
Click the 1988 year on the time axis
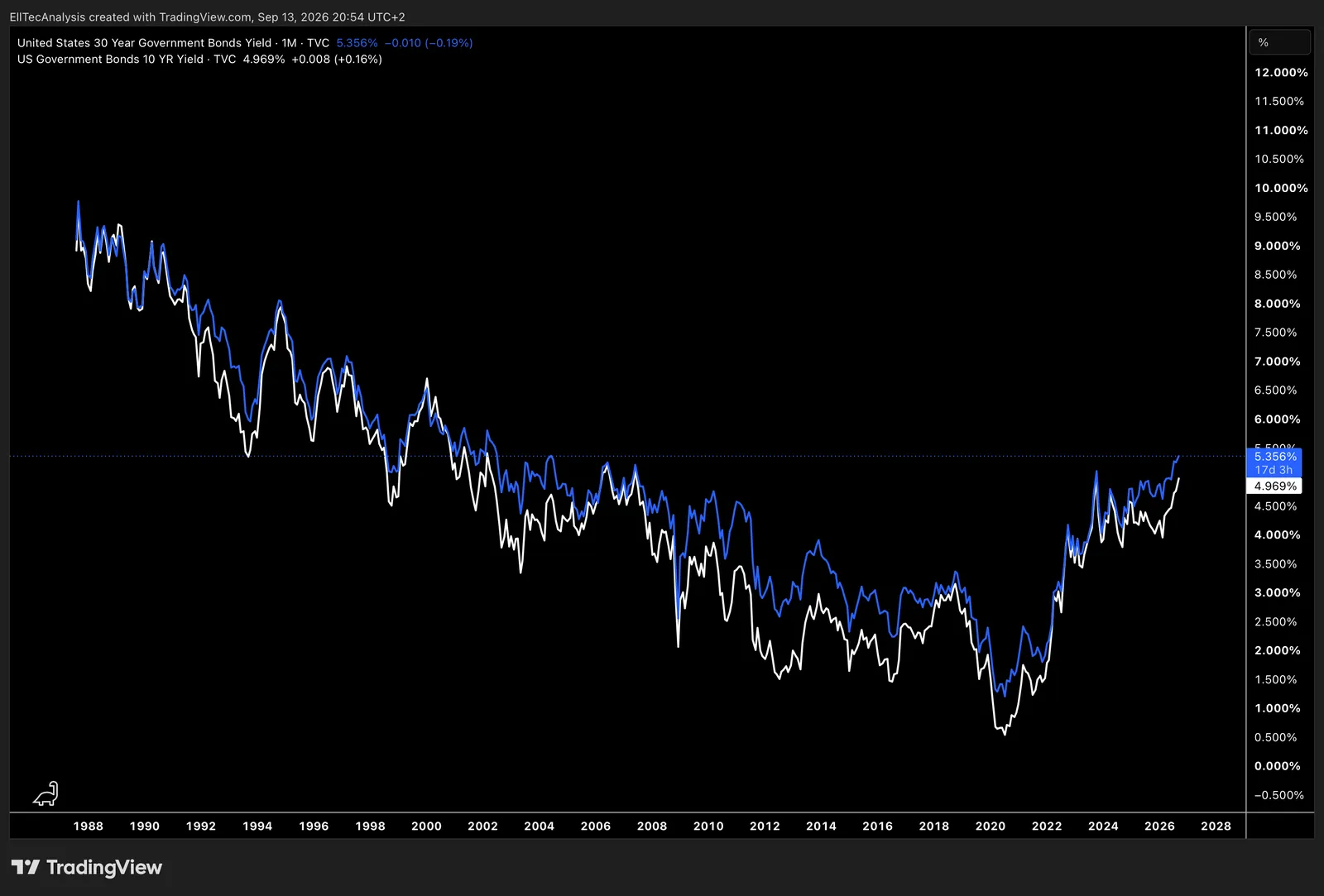(x=89, y=826)
